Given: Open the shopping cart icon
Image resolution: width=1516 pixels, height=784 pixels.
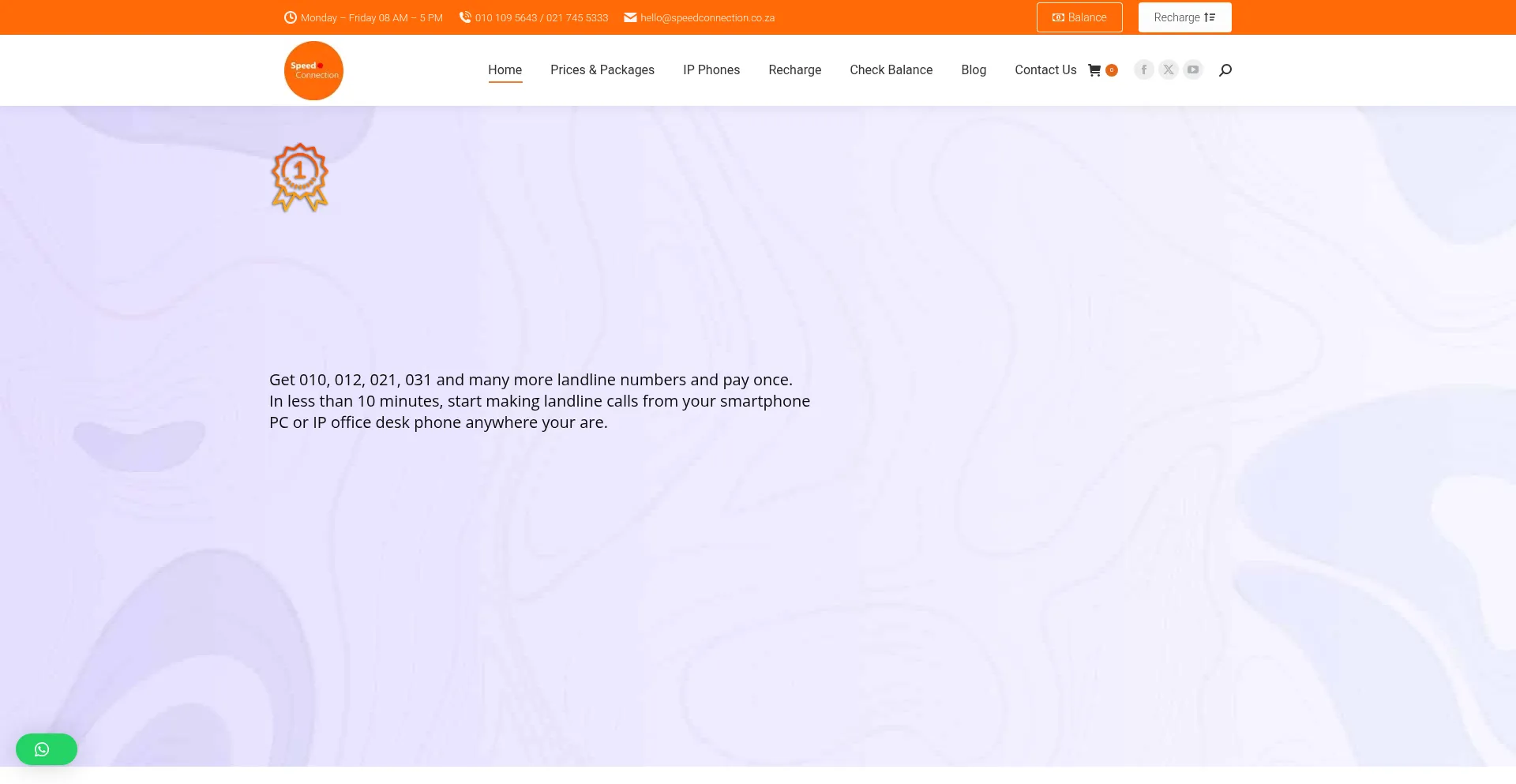Looking at the screenshot, I should point(1095,70).
